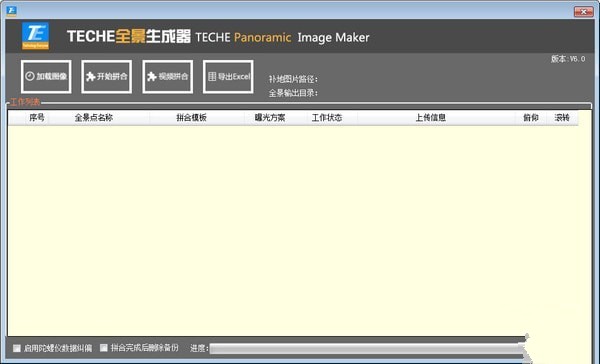Screen dimensions: 600x364
Task: Click the small app icon in title bar
Action: click(x=11, y=11)
